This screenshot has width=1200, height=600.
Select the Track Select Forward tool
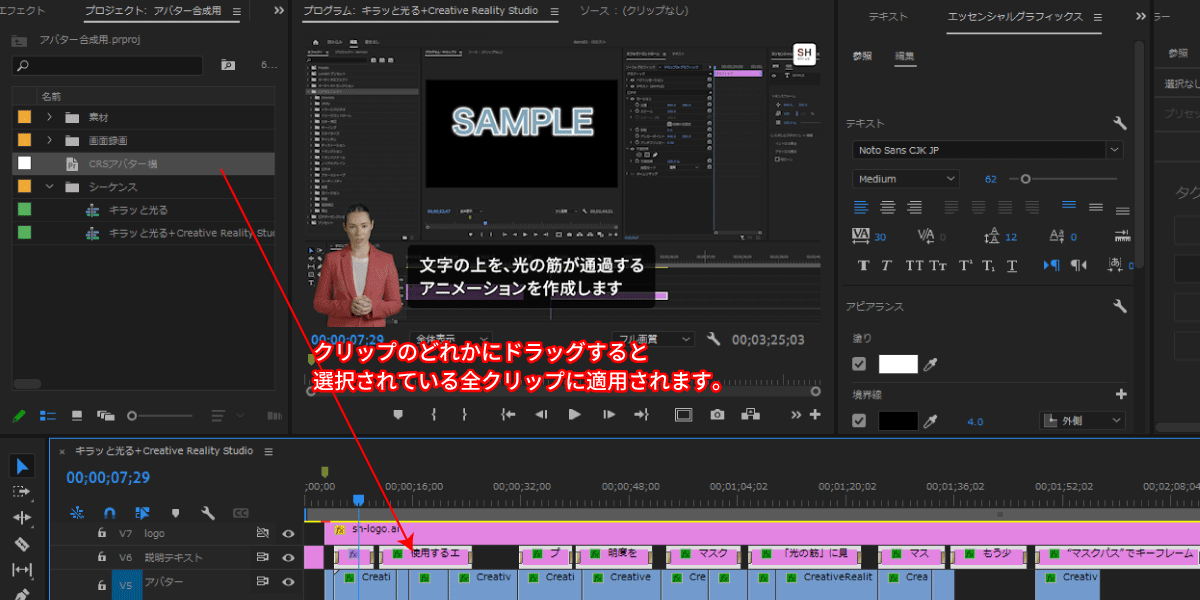click(x=22, y=492)
